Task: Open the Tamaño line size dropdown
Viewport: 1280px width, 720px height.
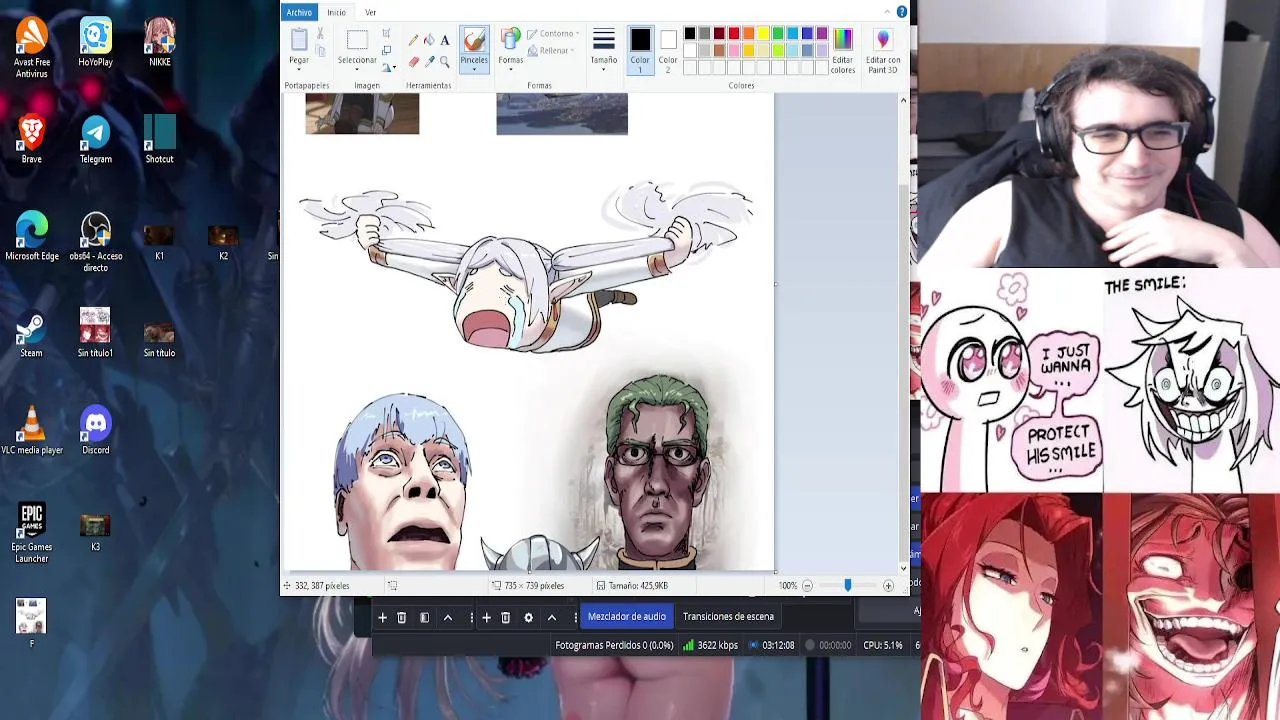Action: (x=604, y=48)
